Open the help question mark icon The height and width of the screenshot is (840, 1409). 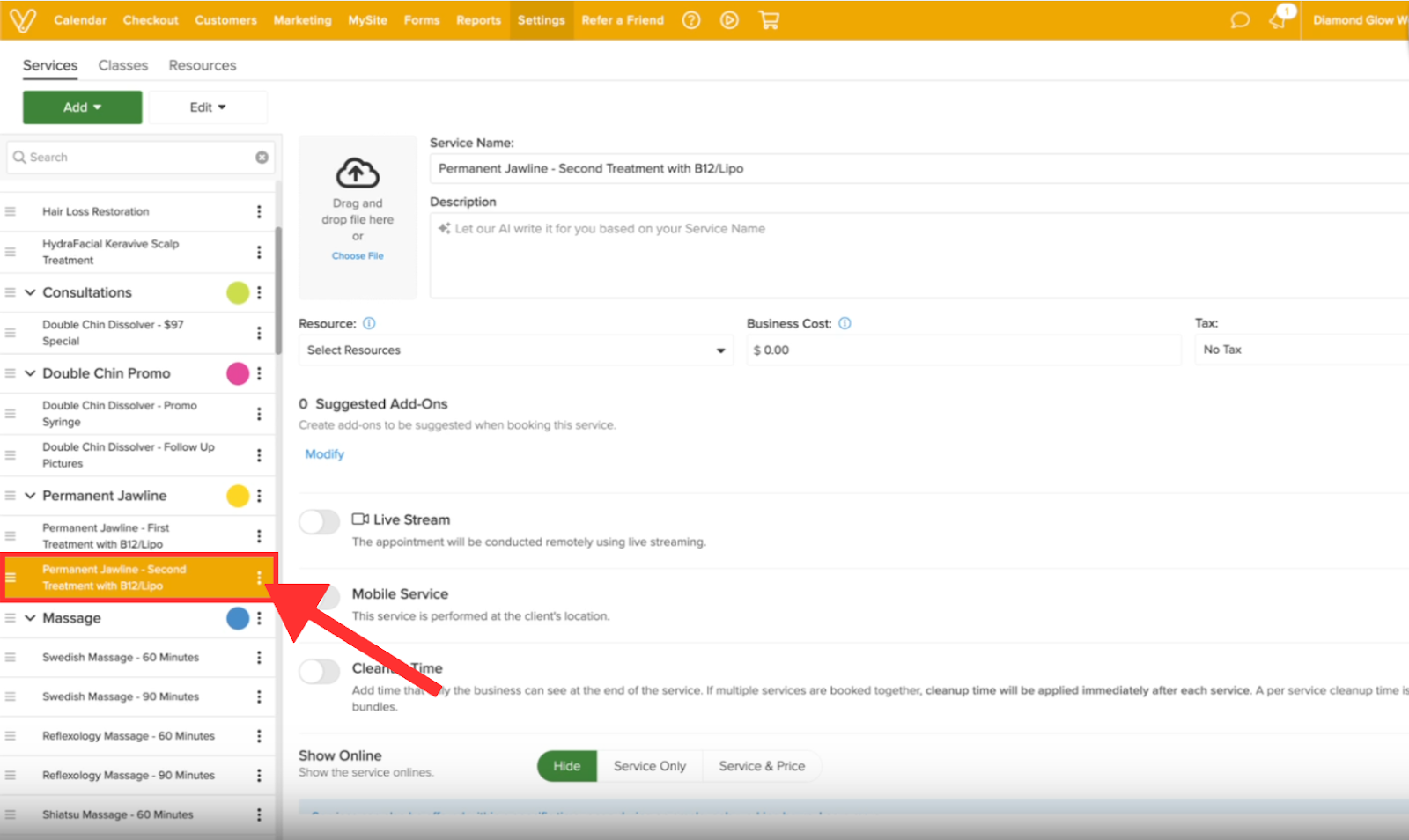tap(691, 20)
